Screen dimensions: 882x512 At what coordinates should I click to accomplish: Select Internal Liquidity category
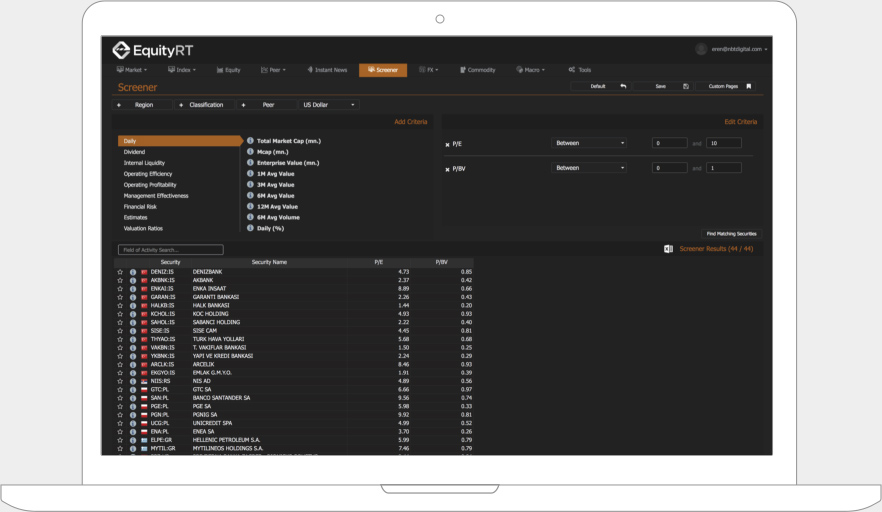pyautogui.click(x=144, y=163)
